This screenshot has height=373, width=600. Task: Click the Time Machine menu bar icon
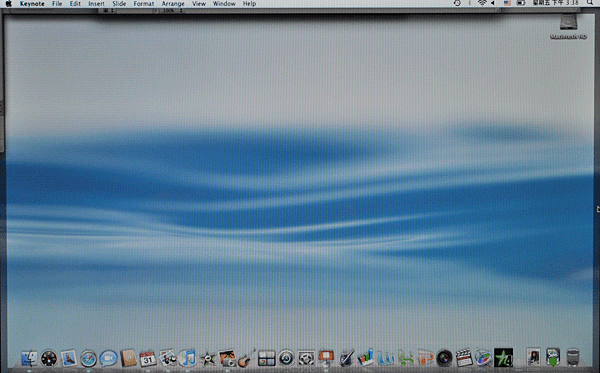coord(457,3)
